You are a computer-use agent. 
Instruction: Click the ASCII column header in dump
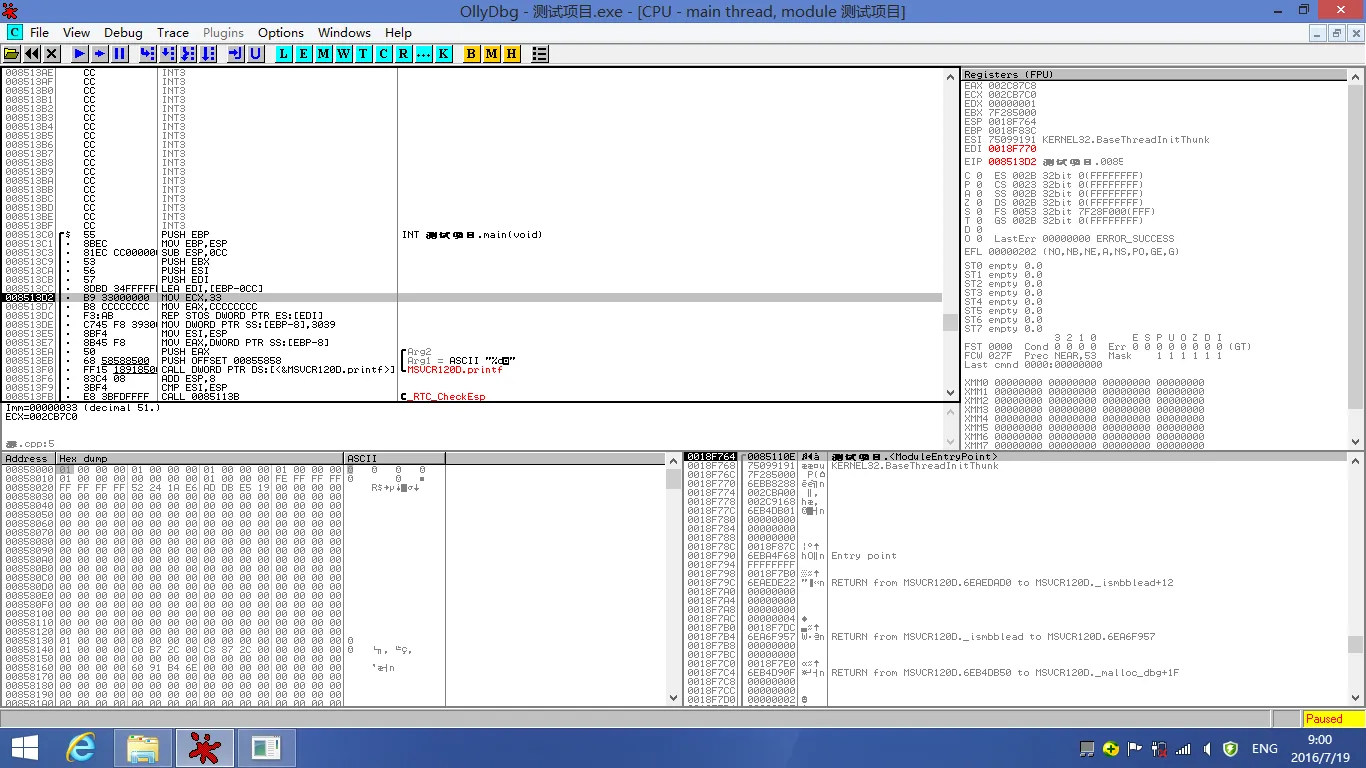tap(394, 459)
